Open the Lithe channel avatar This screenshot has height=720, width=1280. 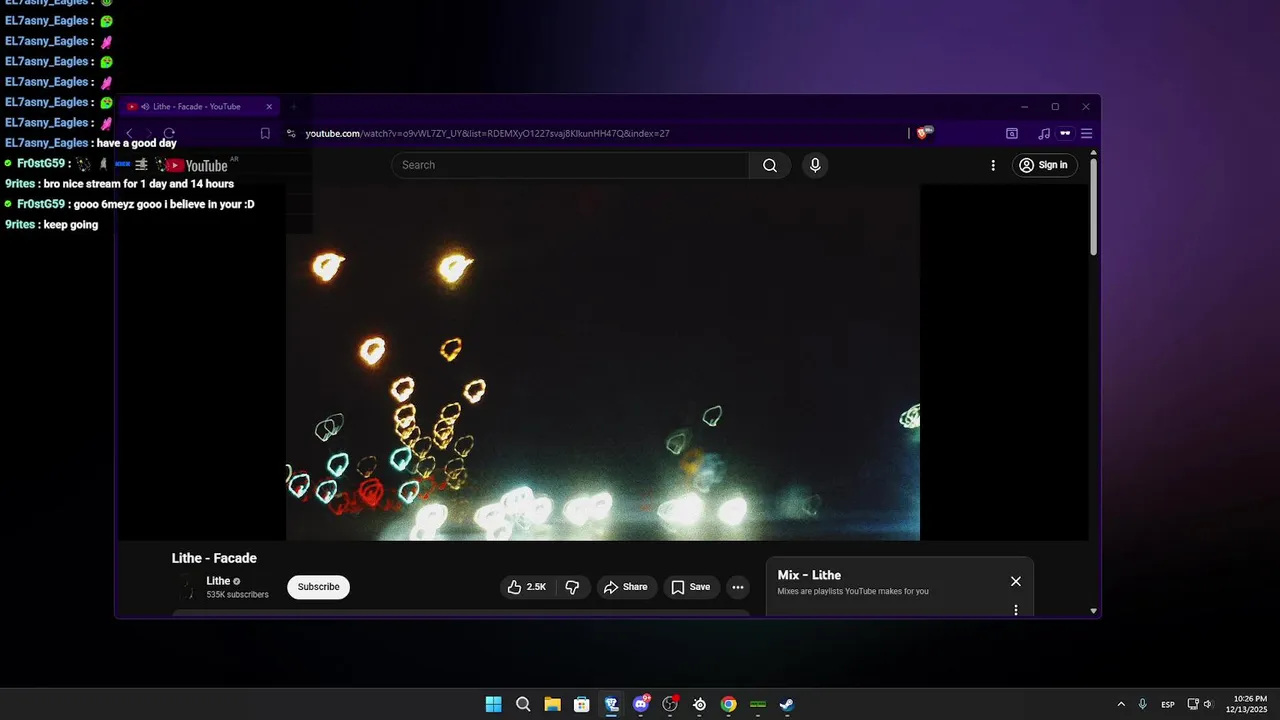pos(186,587)
